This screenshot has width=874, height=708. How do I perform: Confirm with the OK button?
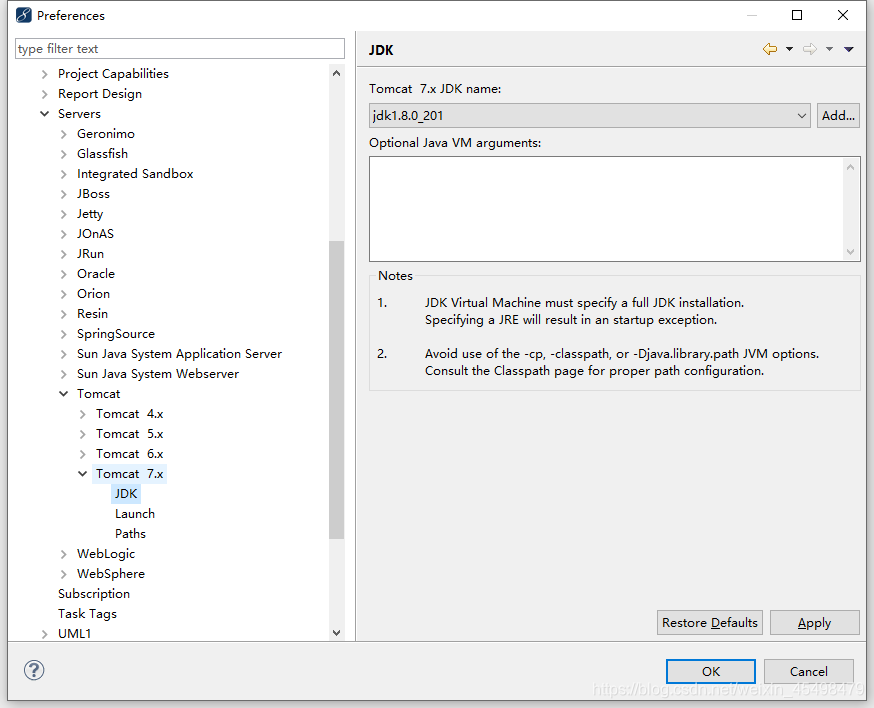pos(711,671)
